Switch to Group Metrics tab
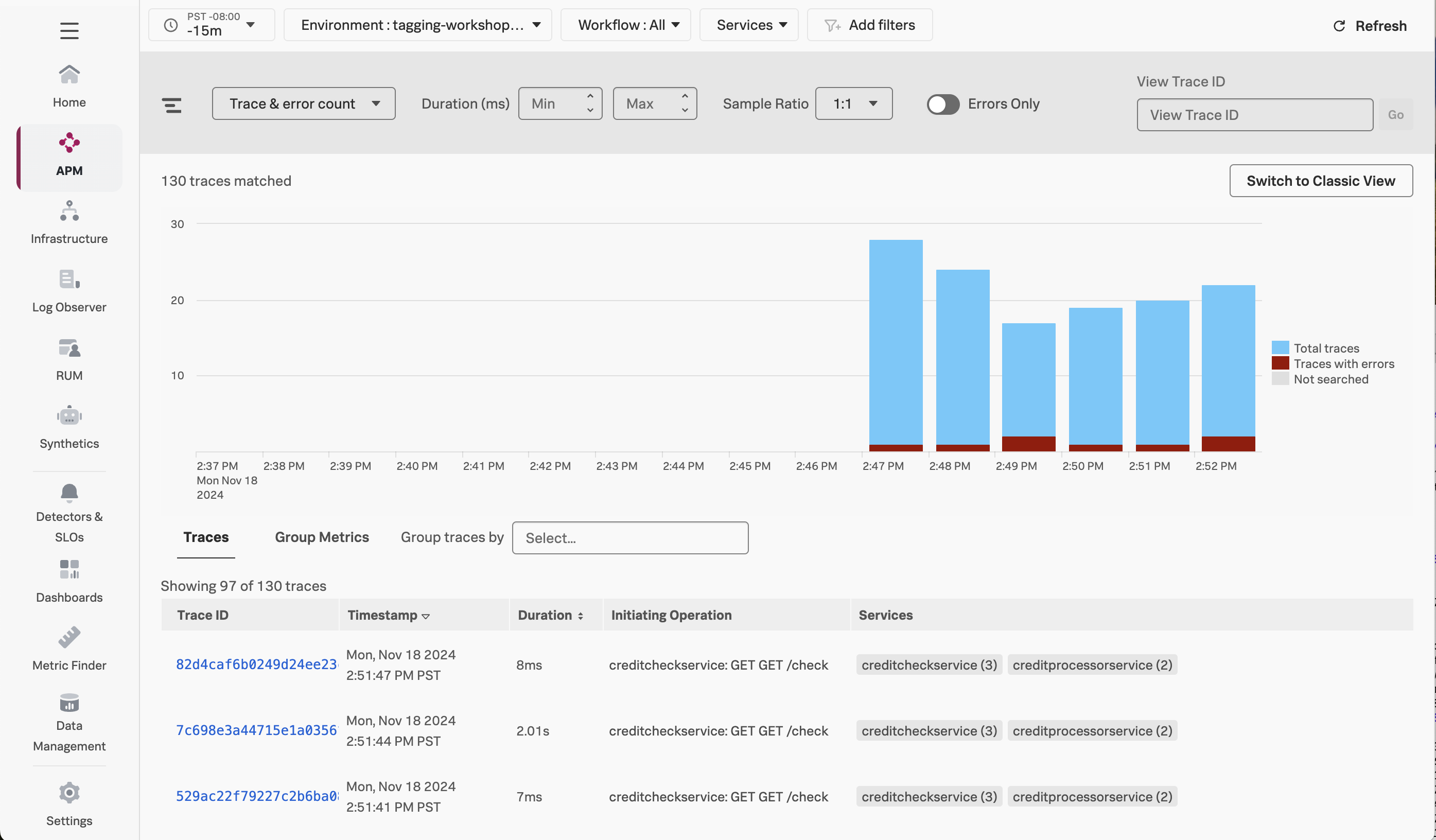The height and width of the screenshot is (840, 1436). [x=321, y=537]
